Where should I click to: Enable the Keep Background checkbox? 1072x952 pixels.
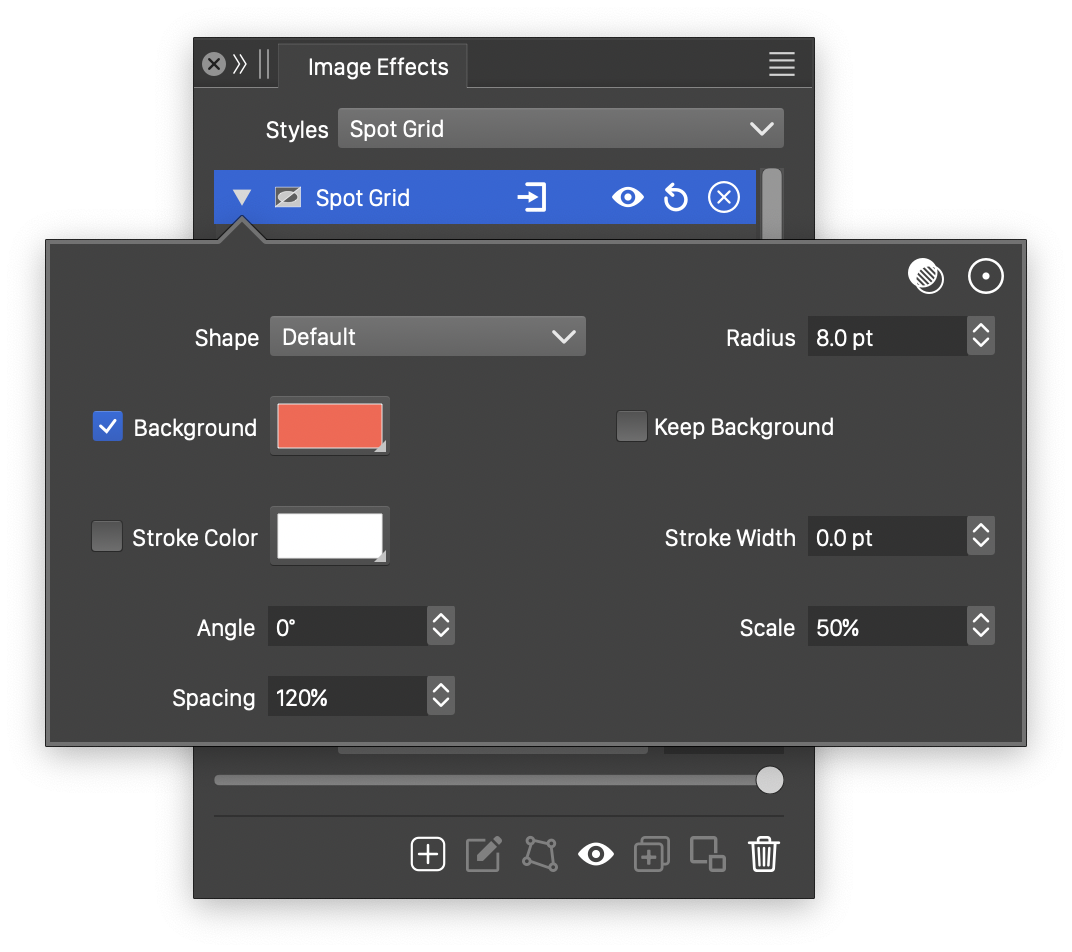coord(632,427)
